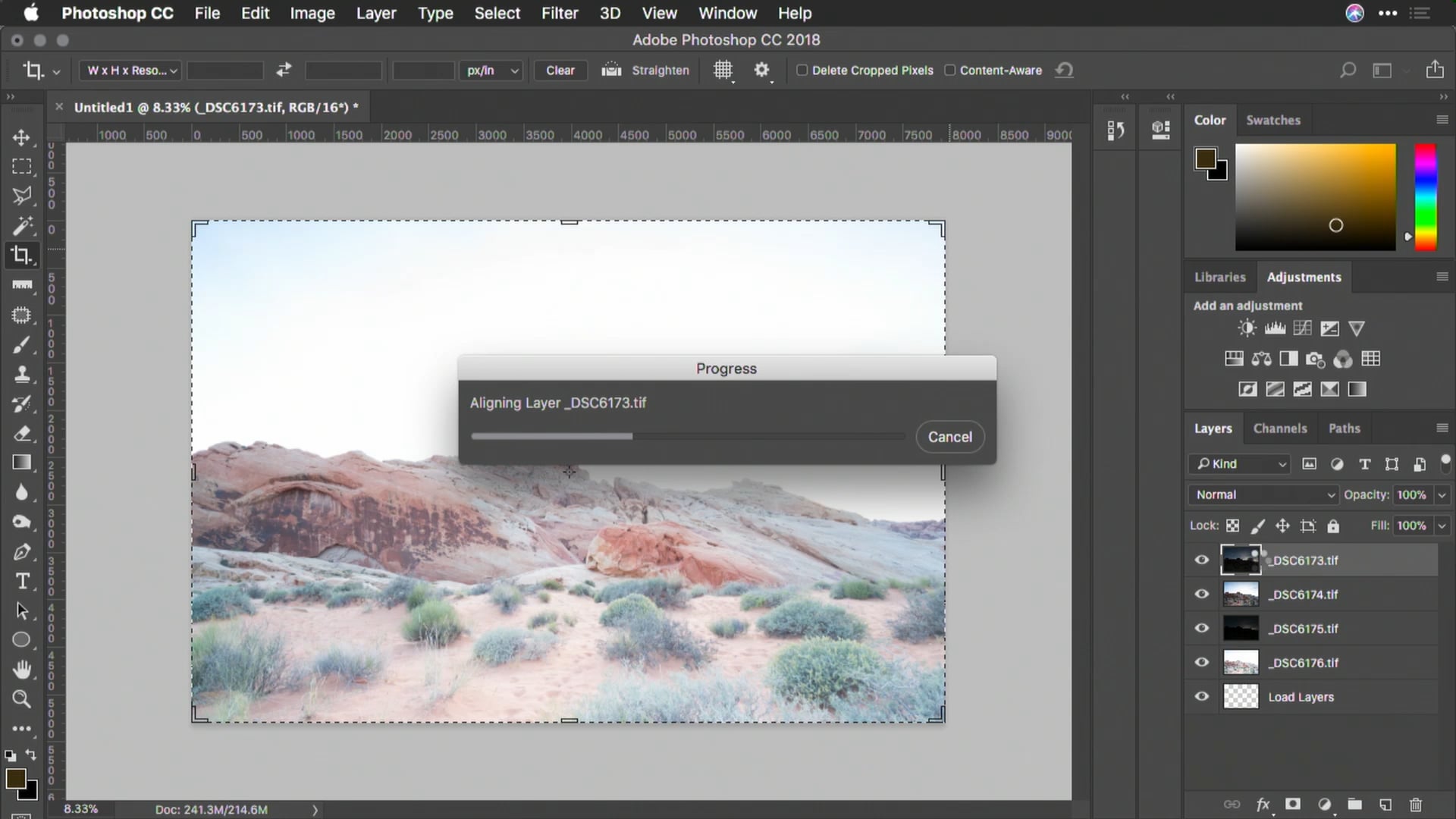1456x819 pixels.
Task: Add a Curves adjustment
Action: pos(1302,328)
